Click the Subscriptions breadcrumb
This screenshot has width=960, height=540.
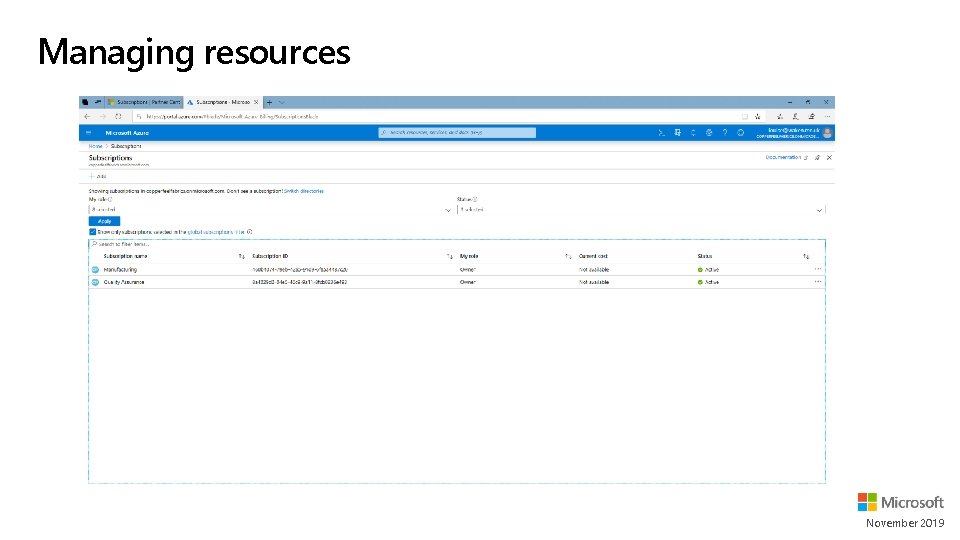126,146
